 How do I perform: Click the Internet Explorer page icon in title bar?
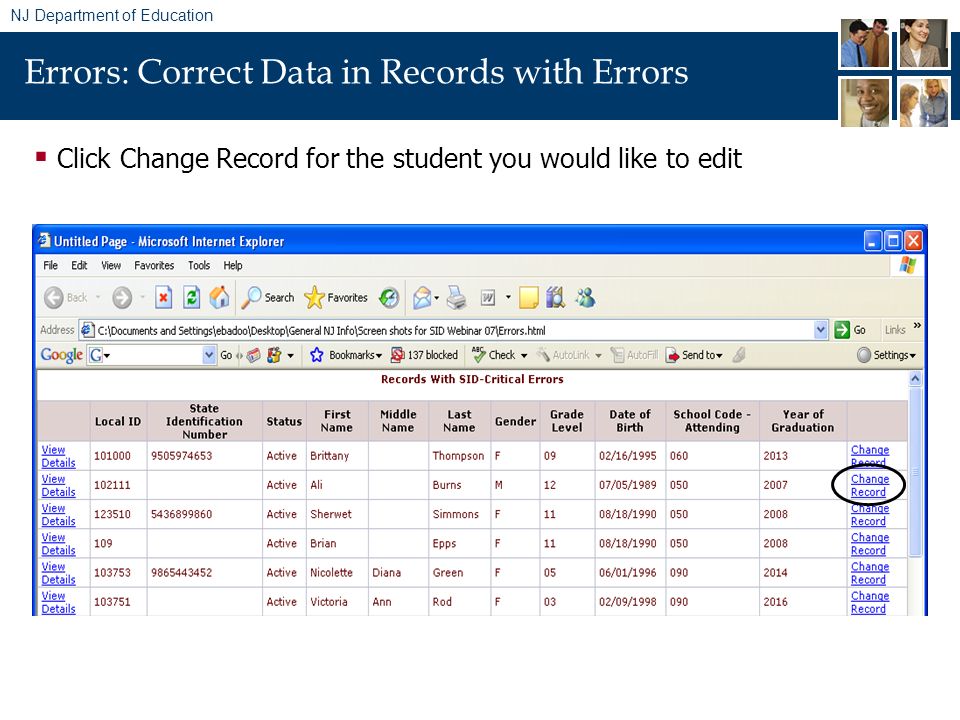43,240
